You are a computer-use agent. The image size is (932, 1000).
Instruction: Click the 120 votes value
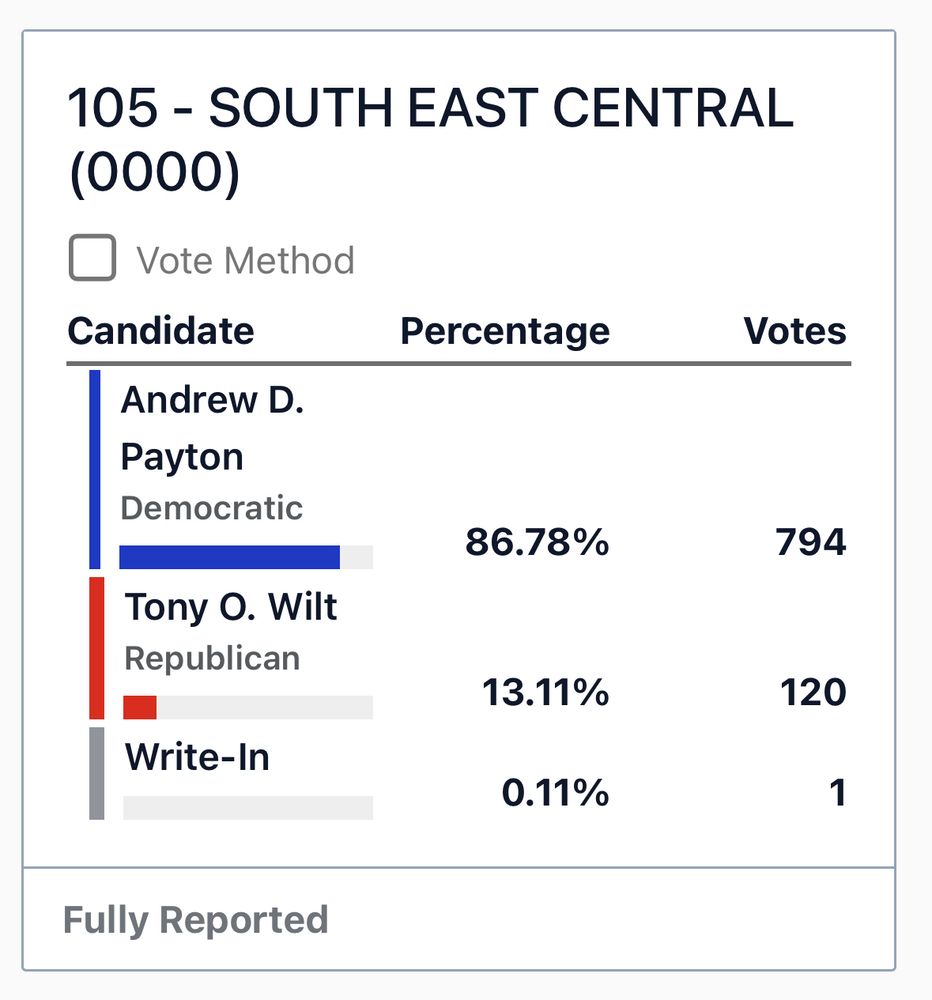tap(813, 692)
